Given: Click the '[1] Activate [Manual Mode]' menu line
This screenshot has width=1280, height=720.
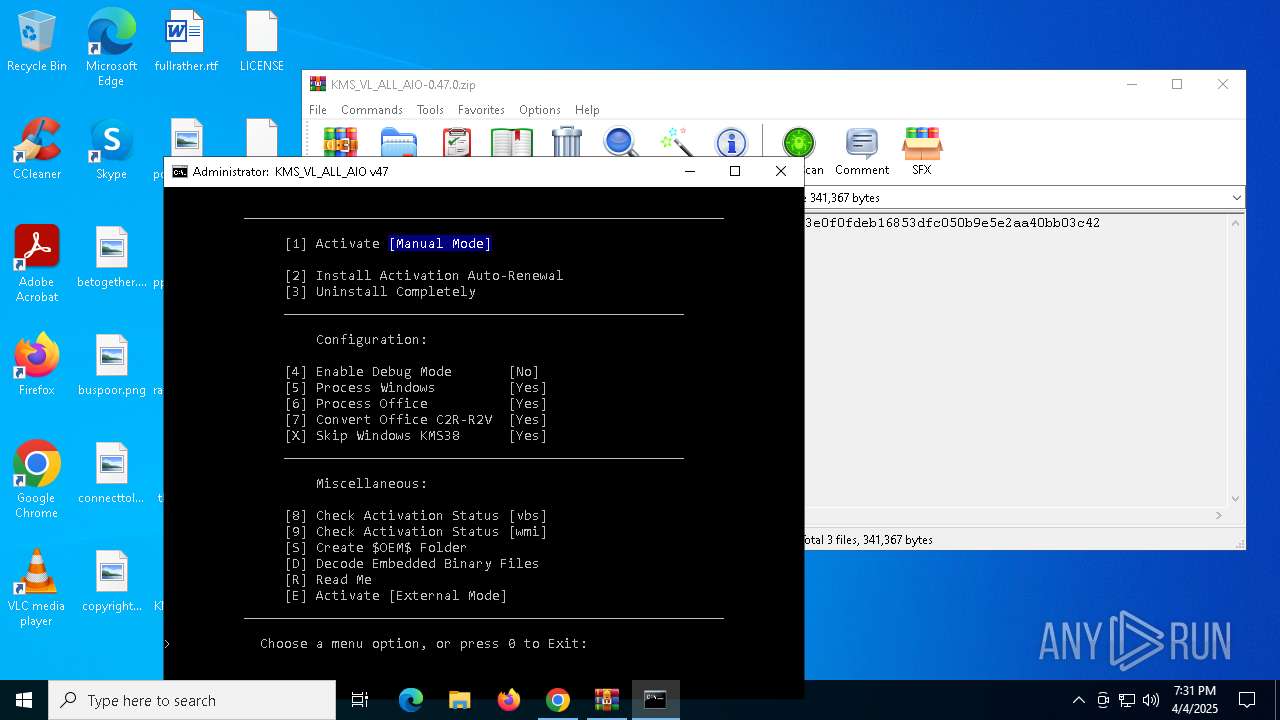Looking at the screenshot, I should coord(388,244).
